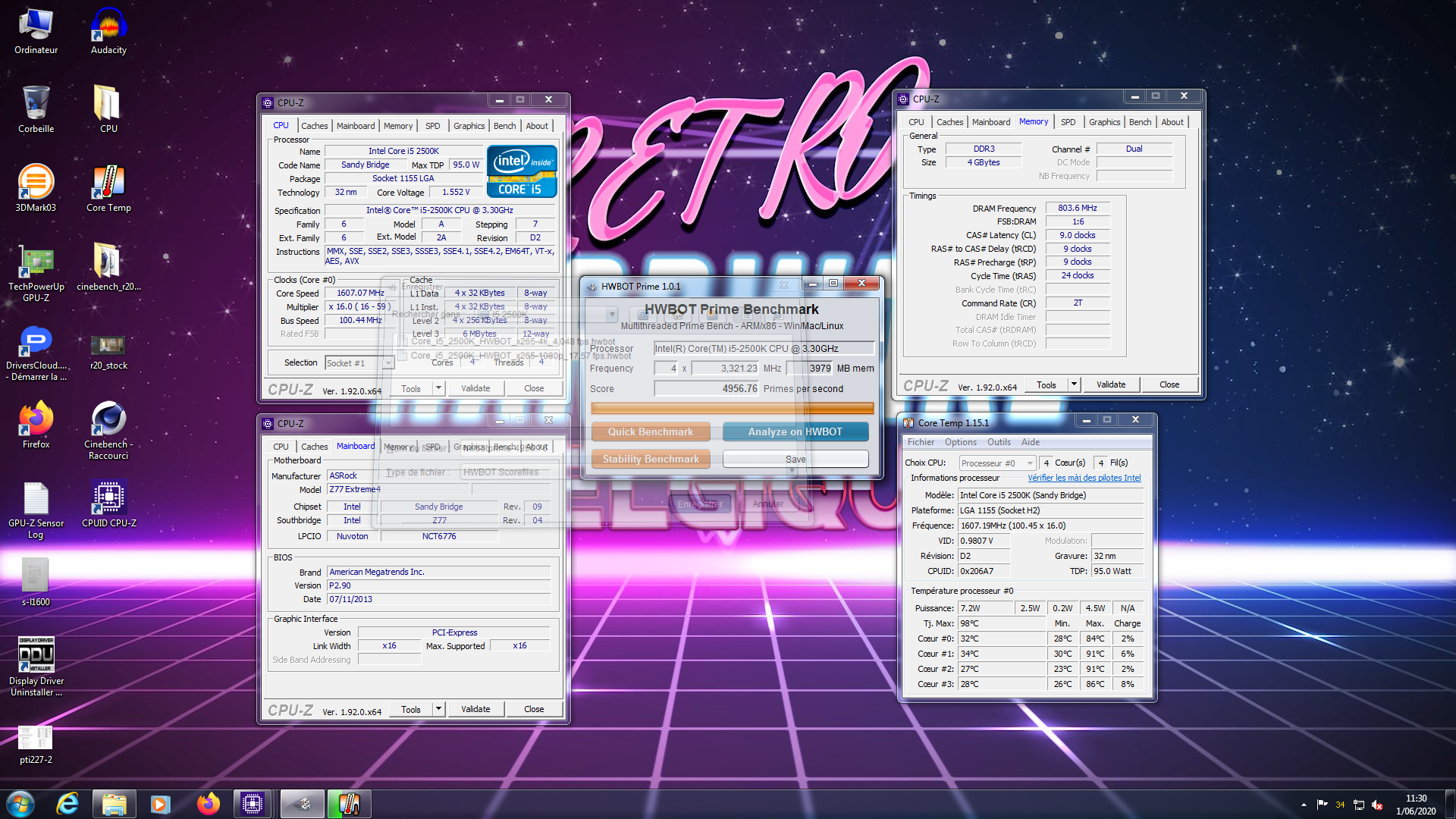Click the 4956.76 score field
This screenshot has width=1456, height=819.
(707, 388)
